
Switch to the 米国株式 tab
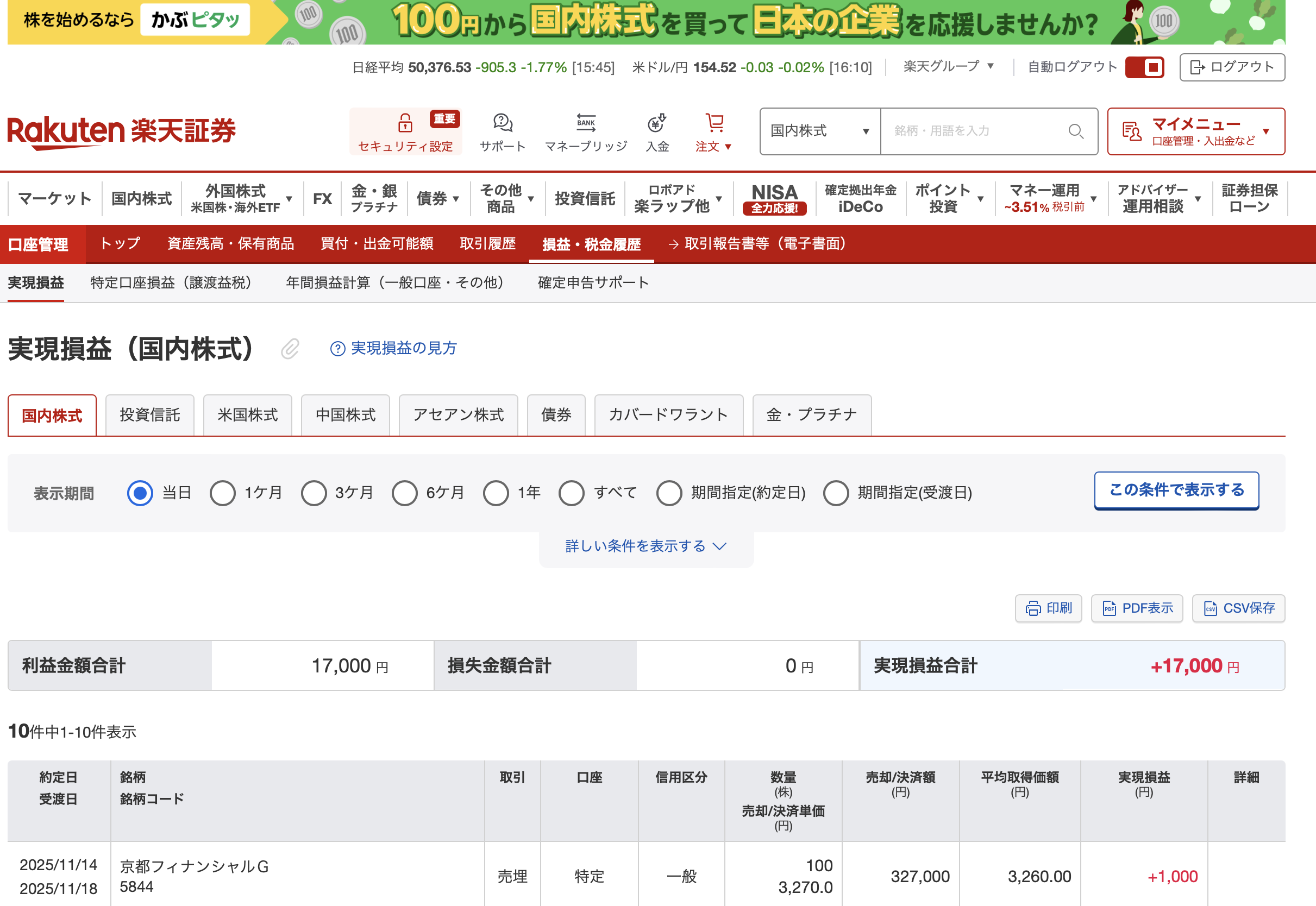248,415
